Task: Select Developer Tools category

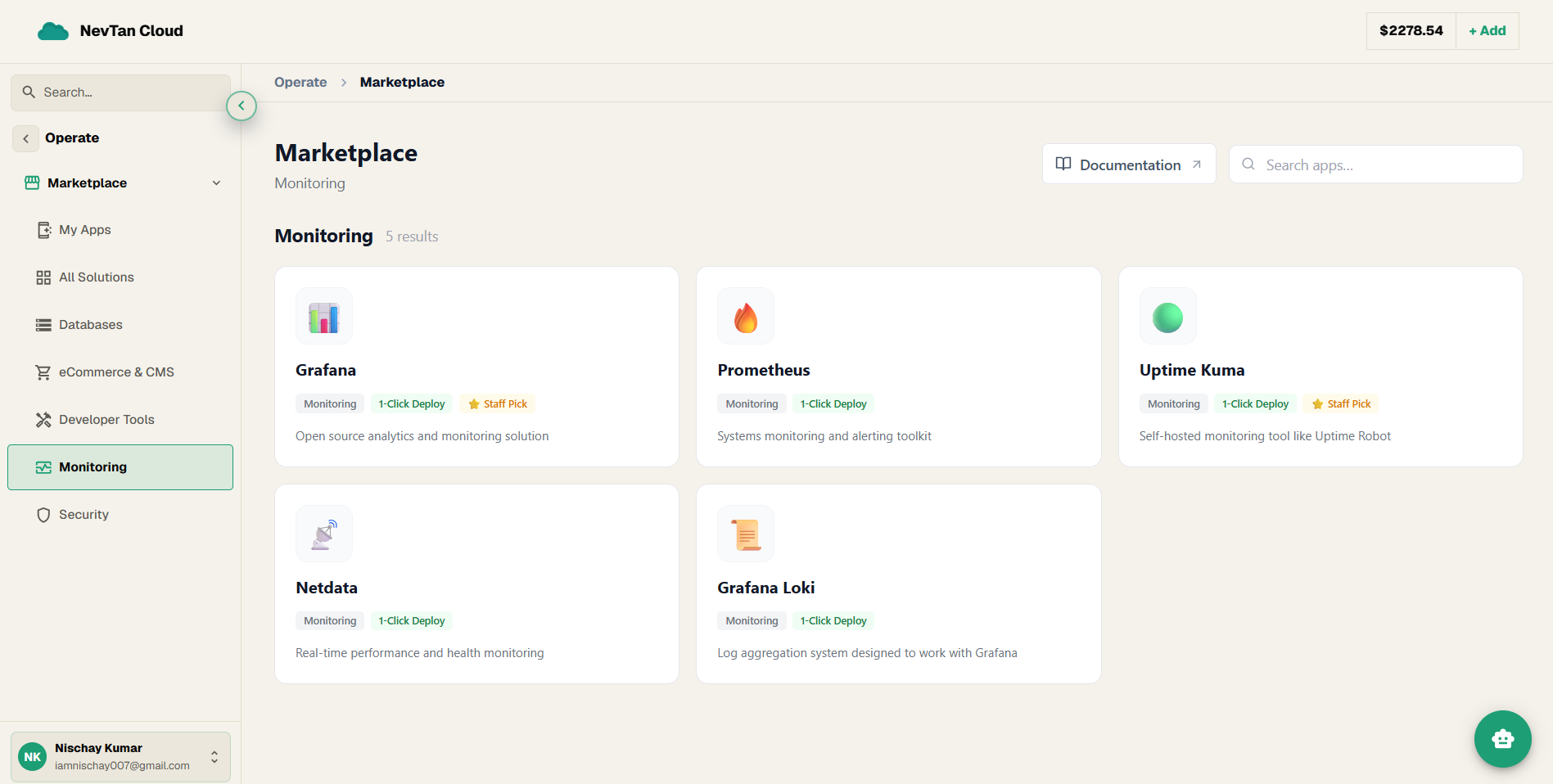Action: pos(120,420)
